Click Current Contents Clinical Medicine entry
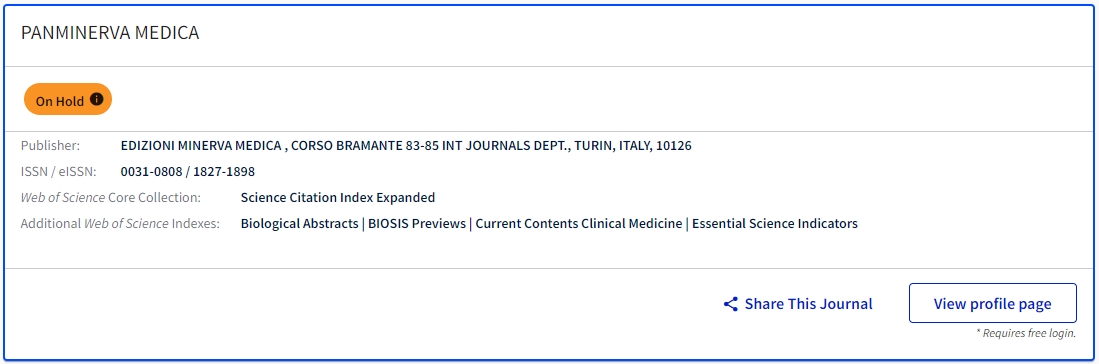 click(579, 224)
